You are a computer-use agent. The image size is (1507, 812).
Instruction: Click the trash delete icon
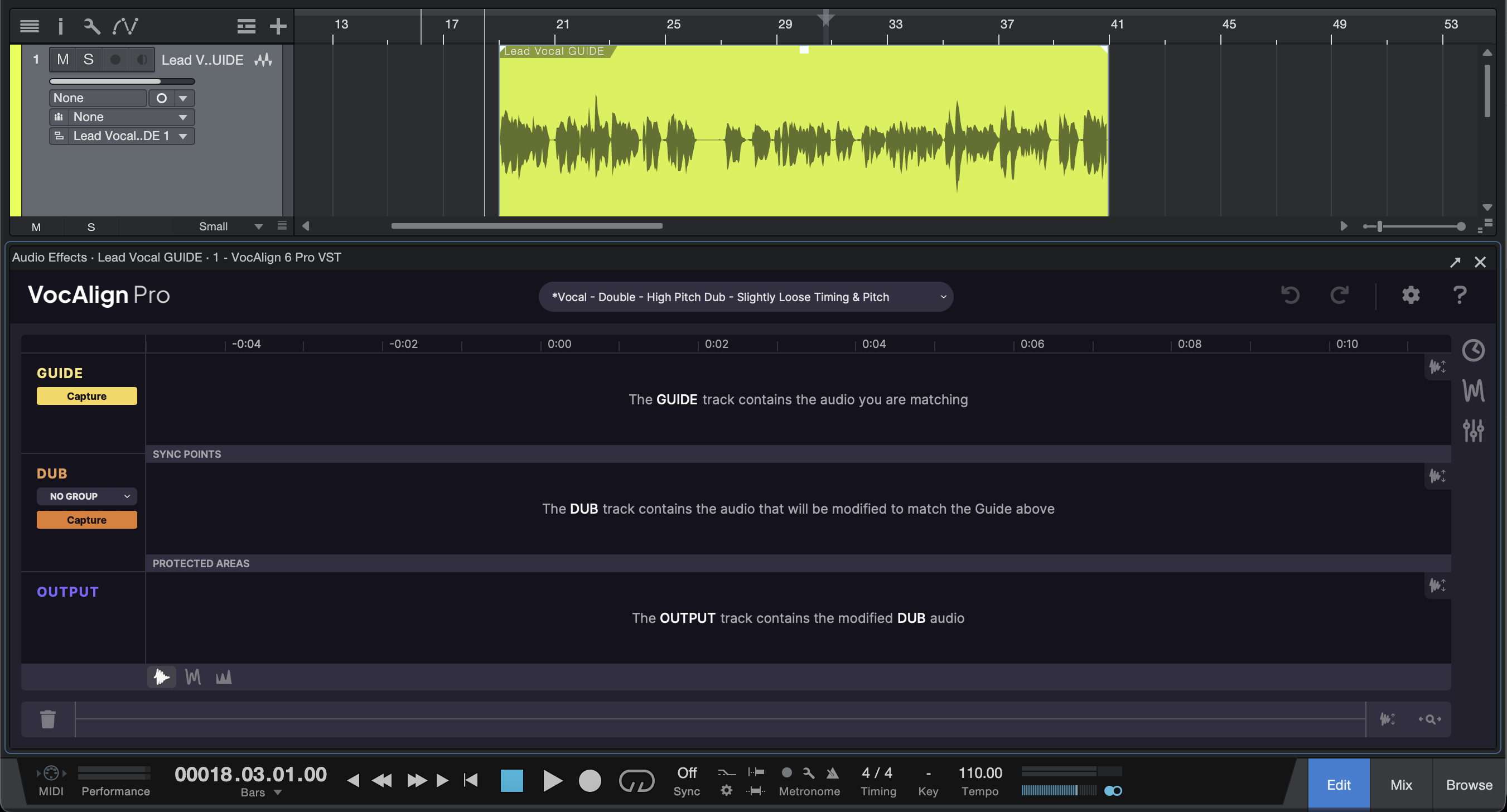coord(48,719)
